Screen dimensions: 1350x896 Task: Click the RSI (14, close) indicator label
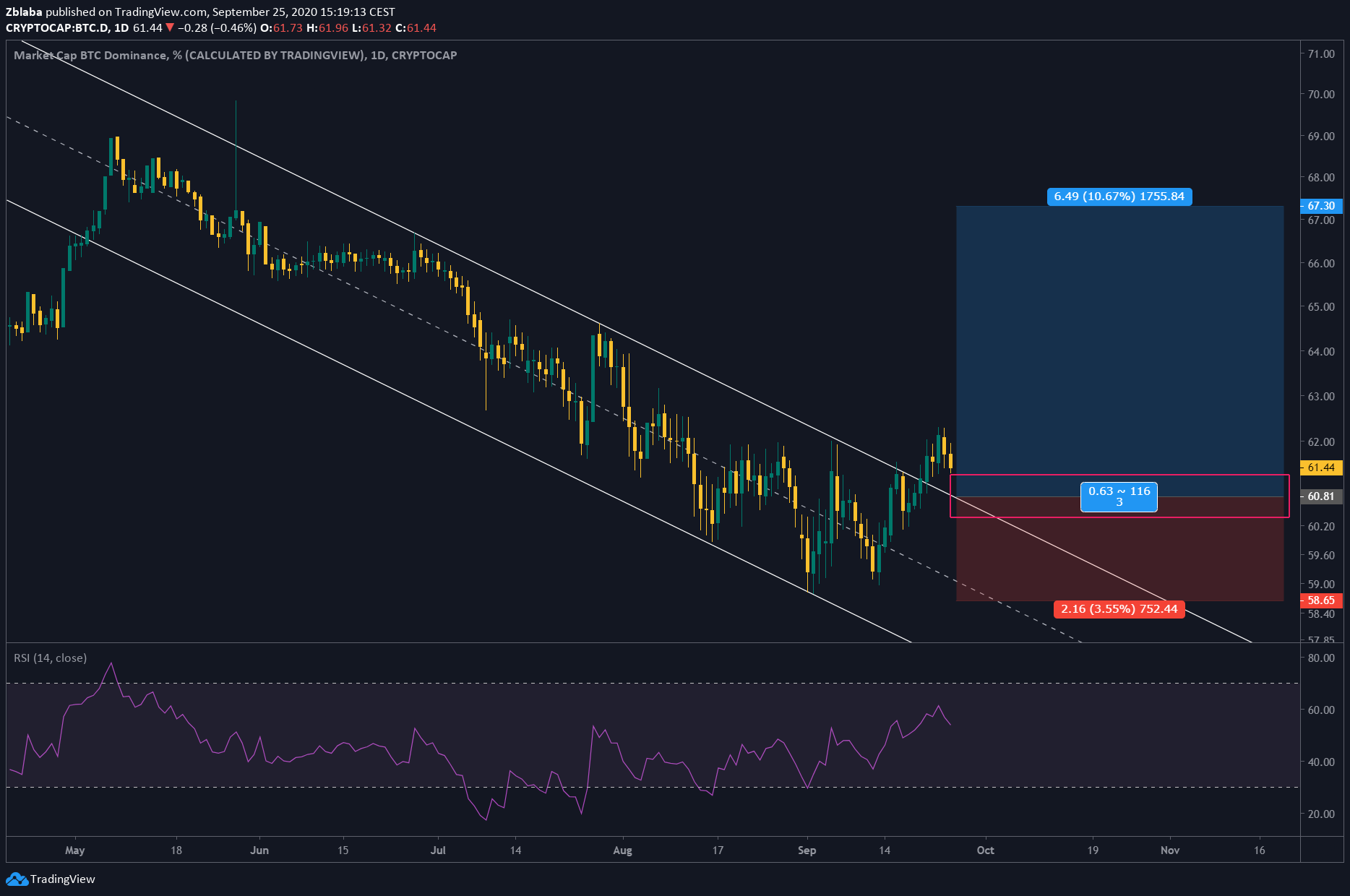50,658
